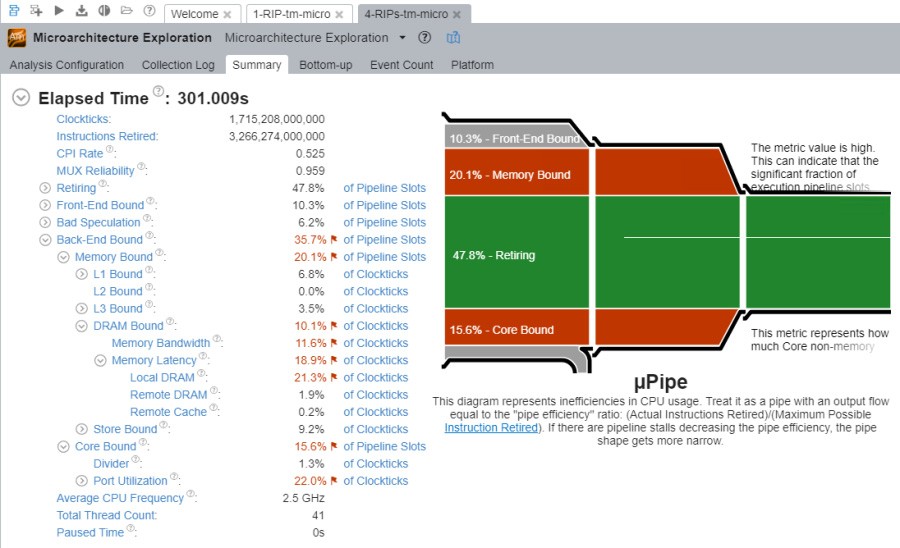This screenshot has height=548, width=900.
Task: Click the blue viewpoint icon in header
Action: [453, 38]
